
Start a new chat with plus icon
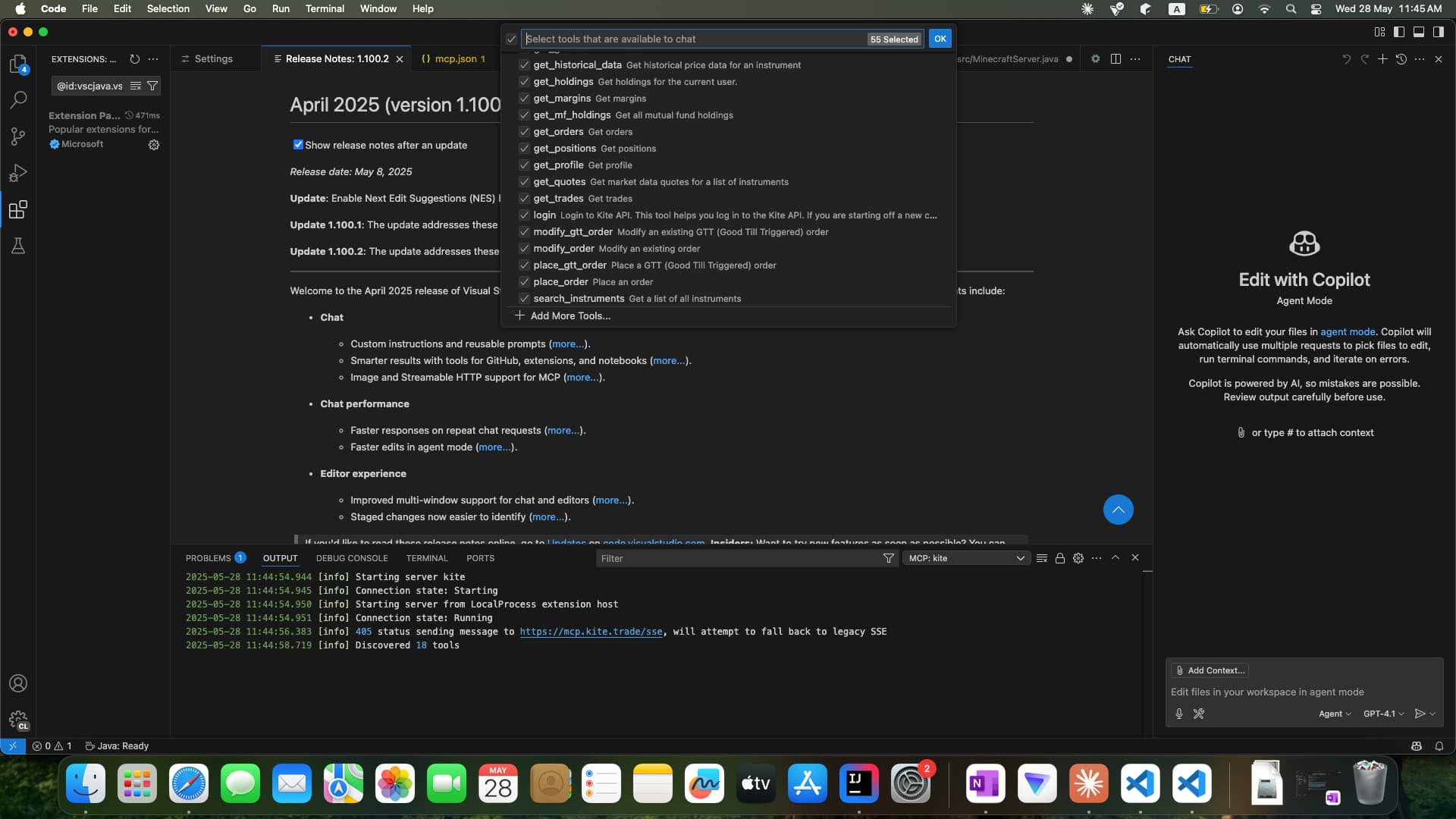(x=1382, y=59)
